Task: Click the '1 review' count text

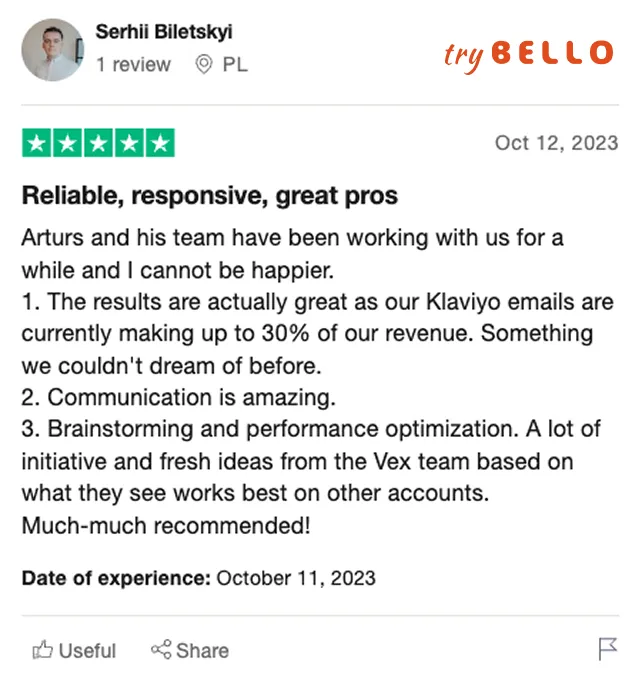Action: (x=133, y=65)
